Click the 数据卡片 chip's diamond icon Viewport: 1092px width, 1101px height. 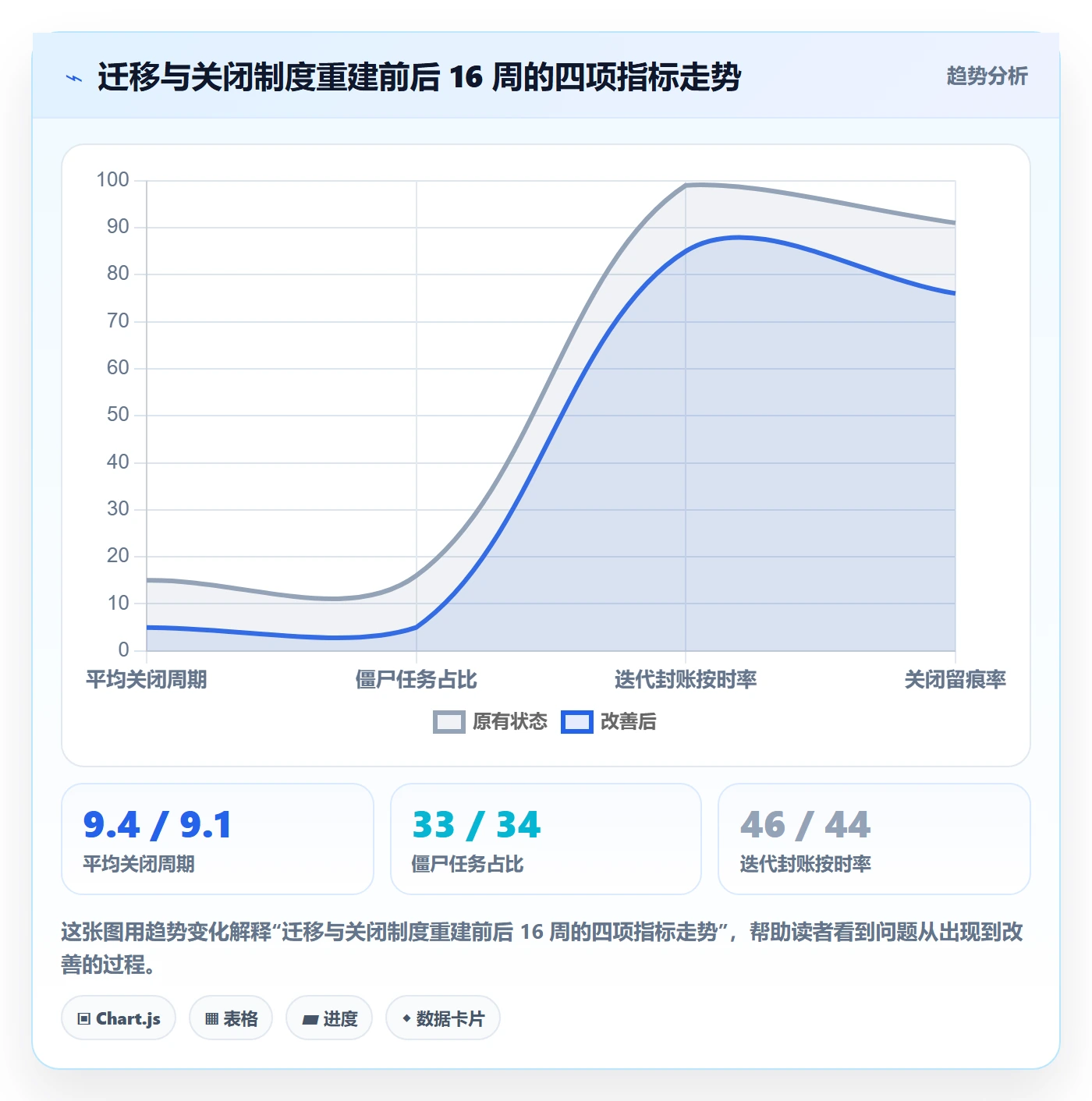click(x=406, y=1018)
